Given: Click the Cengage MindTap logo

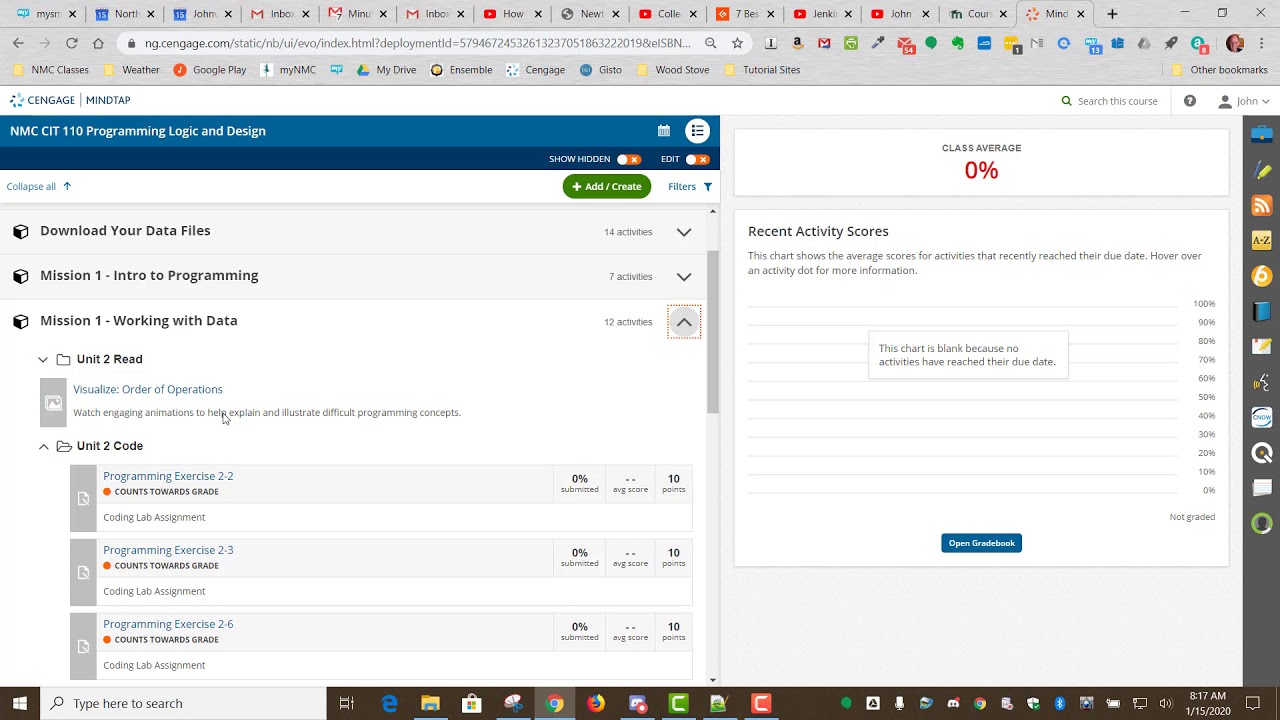Looking at the screenshot, I should tap(70, 100).
